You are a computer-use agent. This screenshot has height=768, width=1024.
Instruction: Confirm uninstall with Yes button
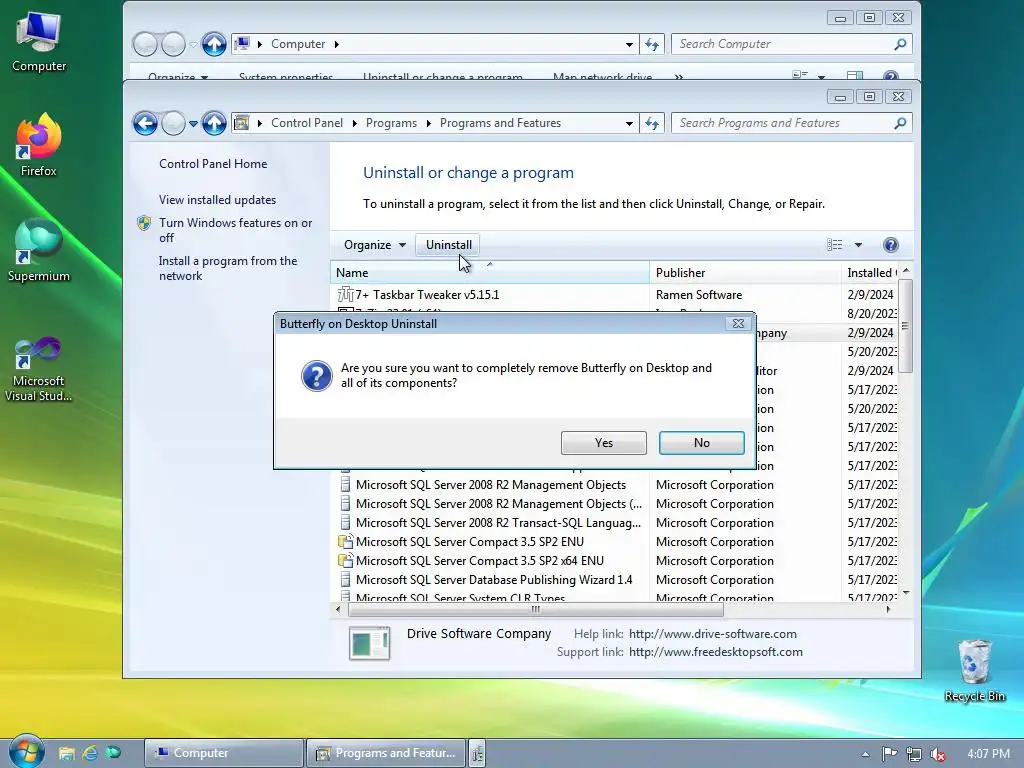603,443
